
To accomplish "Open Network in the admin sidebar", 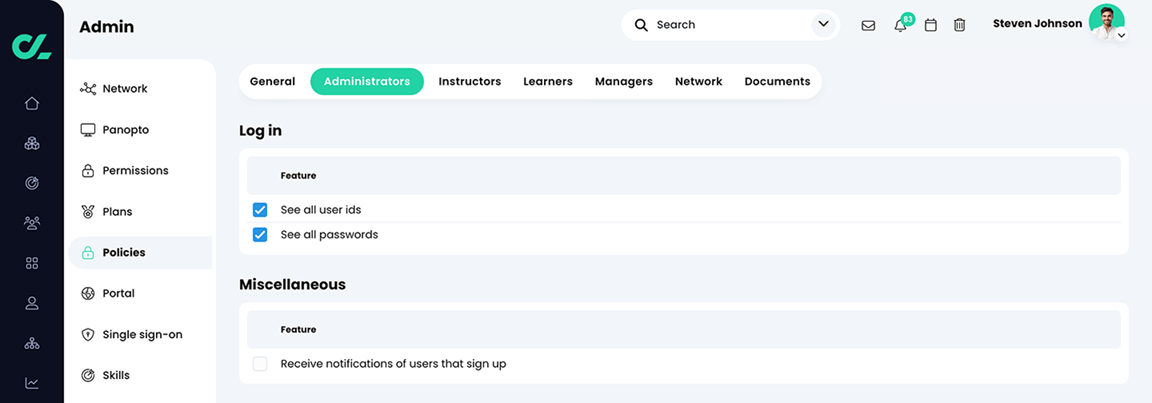I will pos(140,89).
